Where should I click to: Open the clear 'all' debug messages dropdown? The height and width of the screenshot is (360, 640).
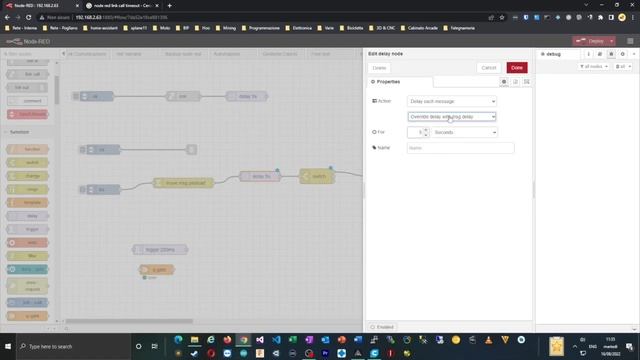tap(623, 66)
